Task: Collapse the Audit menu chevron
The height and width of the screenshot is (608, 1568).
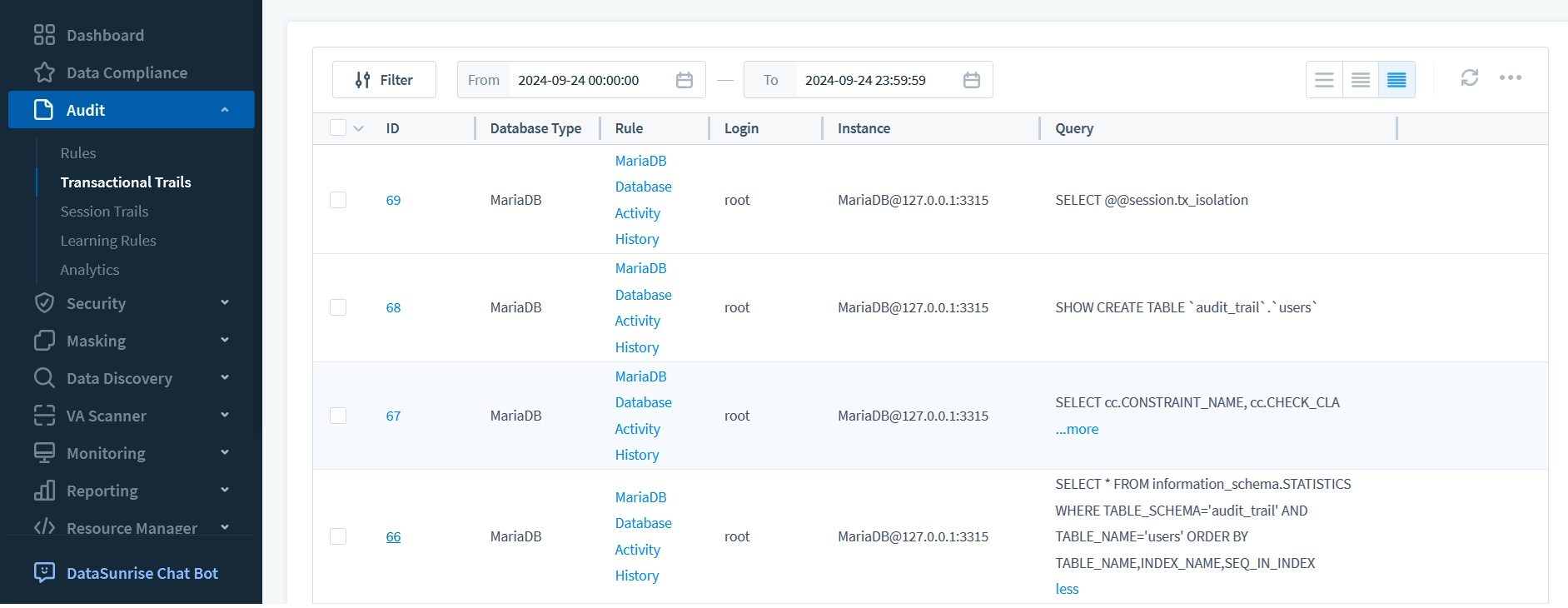Action: 225,110
